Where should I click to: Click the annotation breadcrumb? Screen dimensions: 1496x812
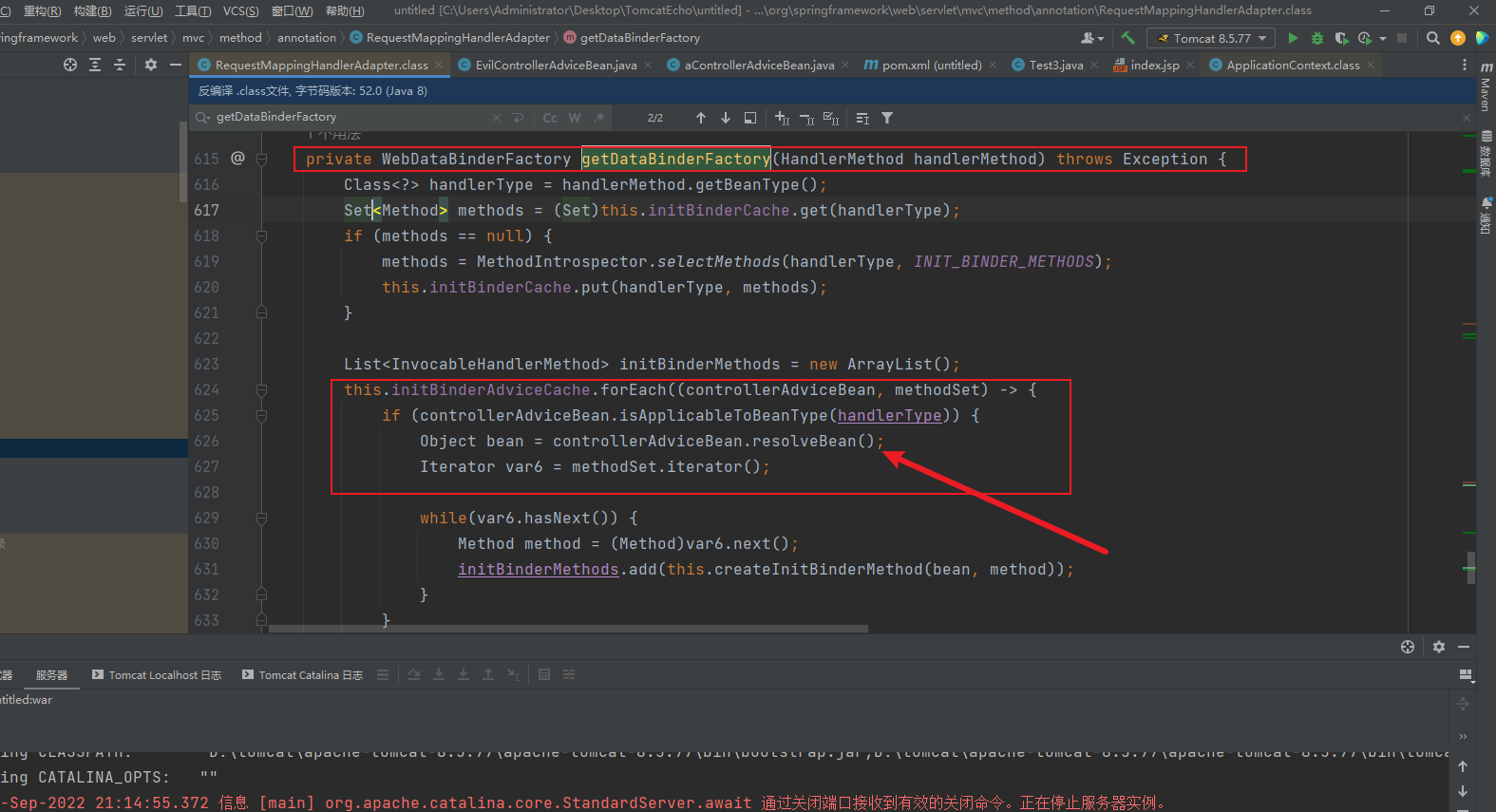307,38
